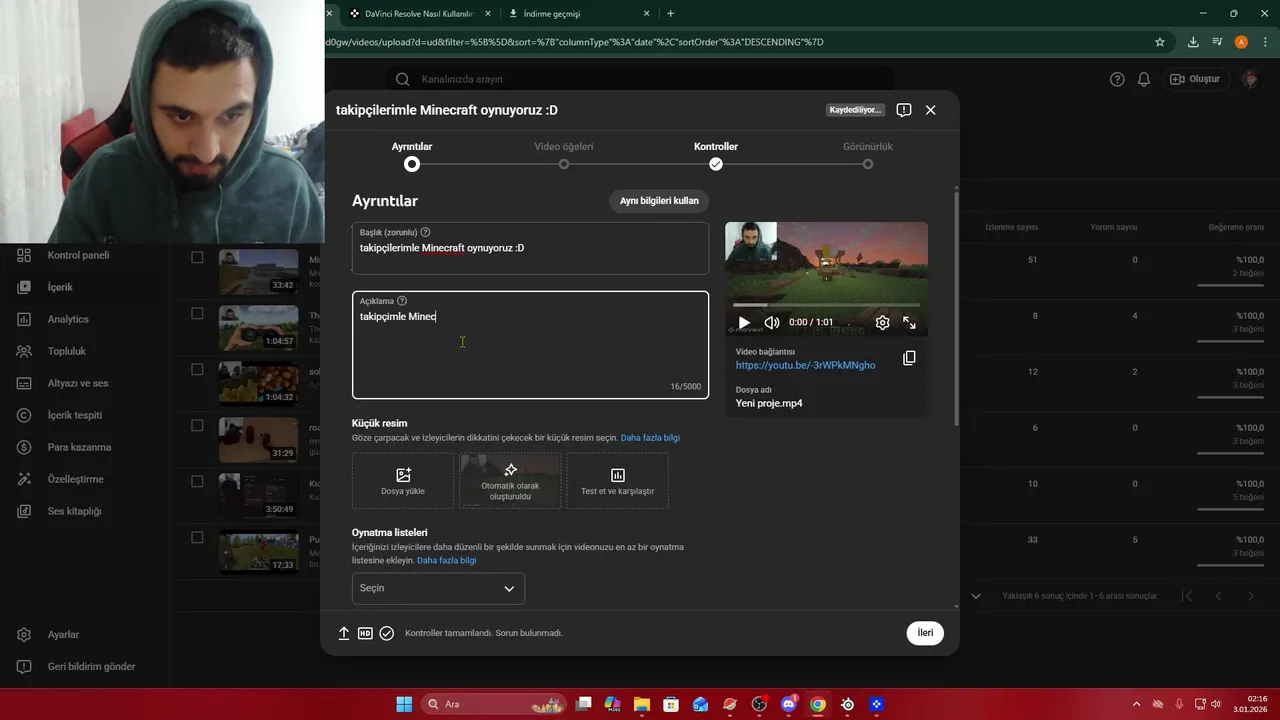Screen dimensions: 1280x720
Task: Play the video preview
Action: coord(744,322)
